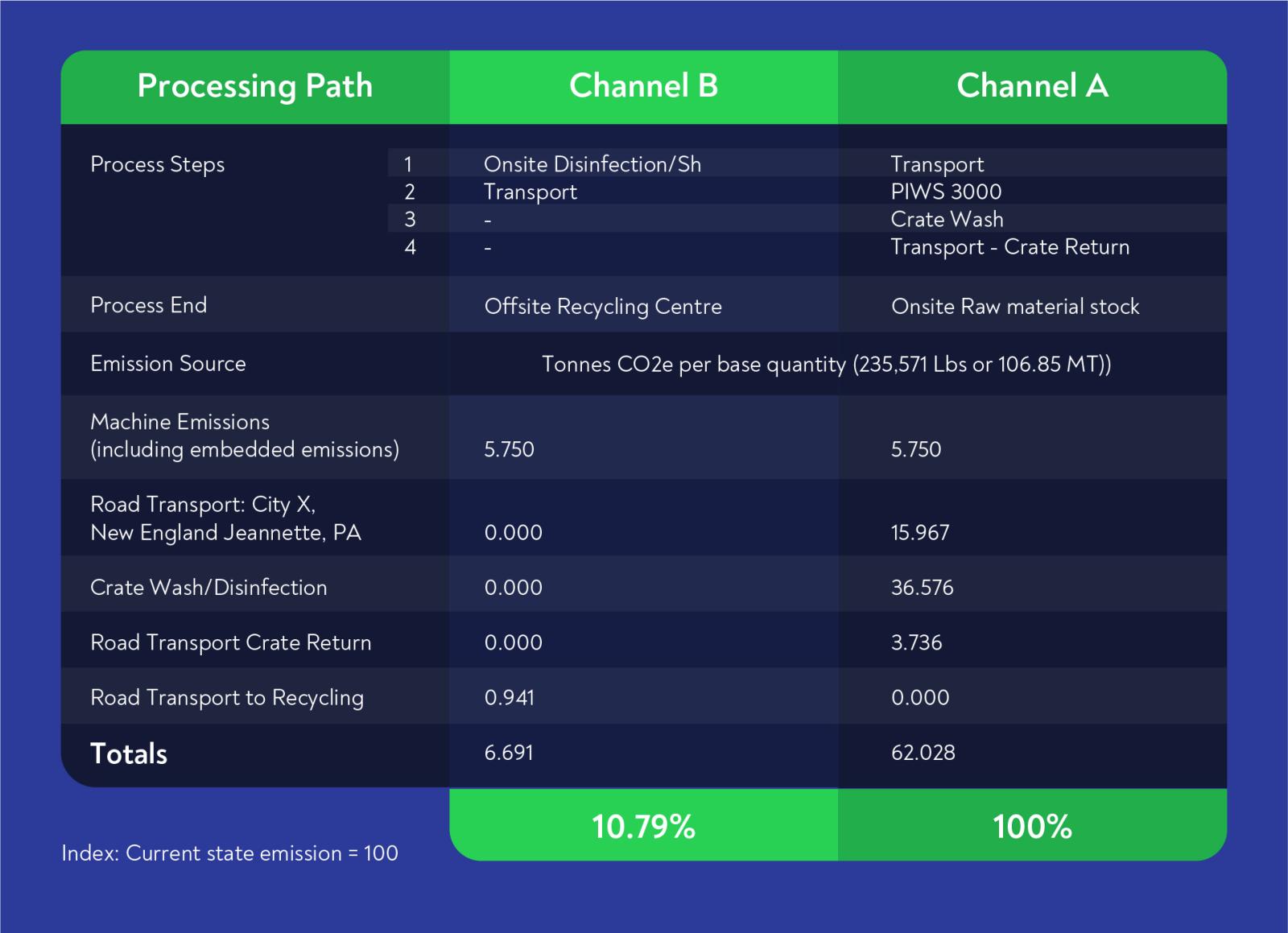The image size is (1288, 933).
Task: Select the 0.941 recycling transport value
Action: 509,697
